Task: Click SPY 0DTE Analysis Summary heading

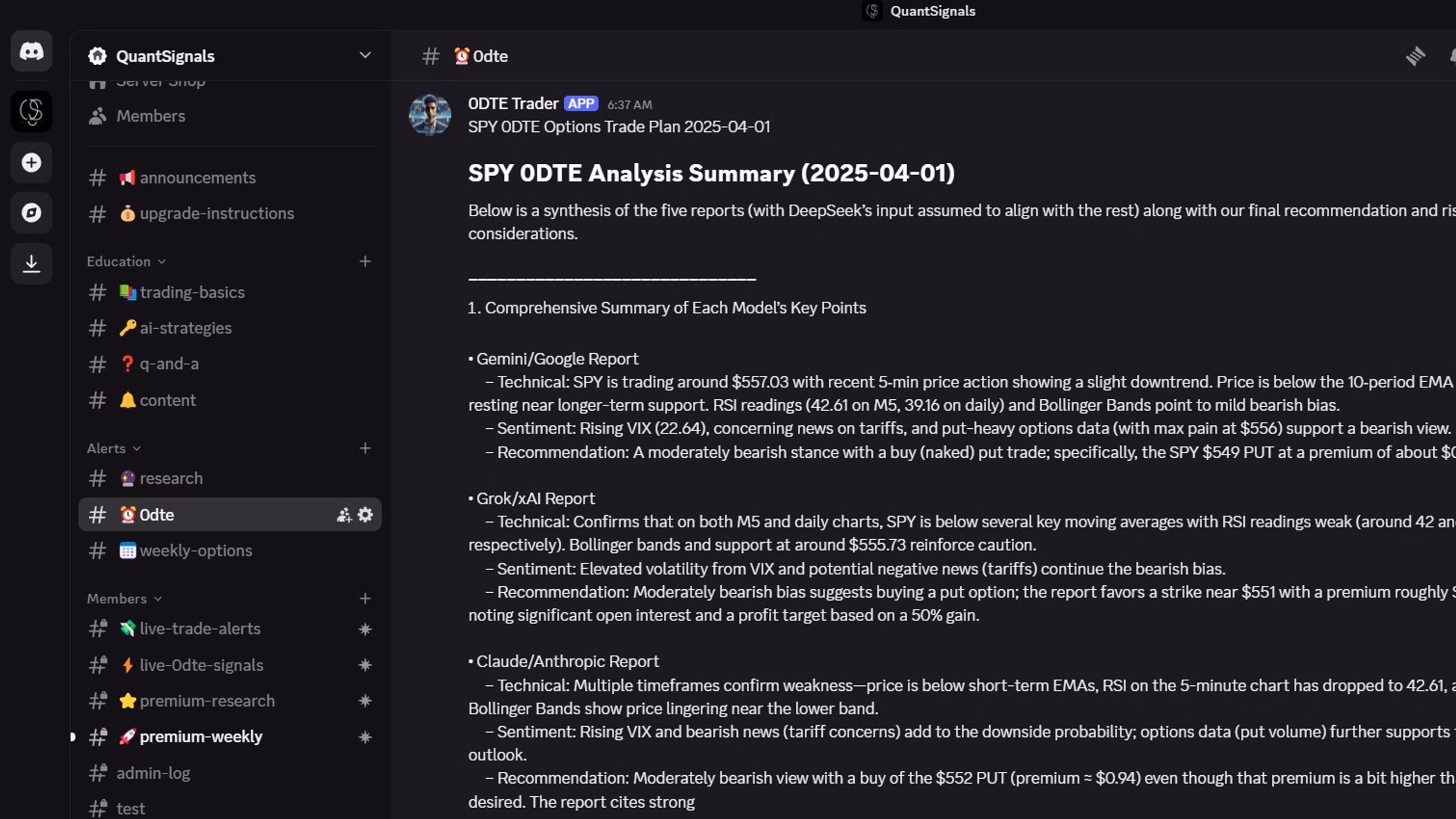Action: [711, 173]
